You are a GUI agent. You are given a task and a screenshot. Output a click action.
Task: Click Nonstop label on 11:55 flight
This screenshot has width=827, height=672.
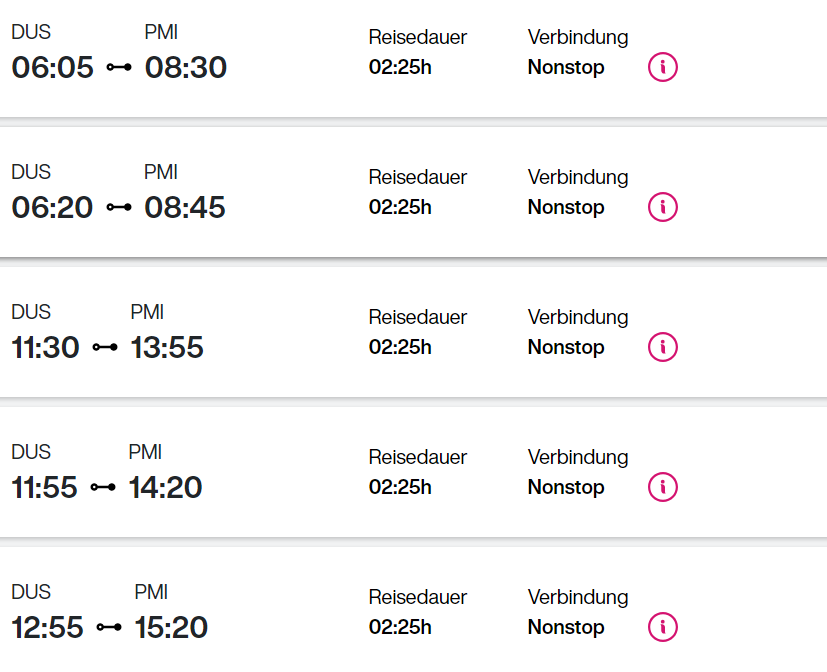(566, 488)
